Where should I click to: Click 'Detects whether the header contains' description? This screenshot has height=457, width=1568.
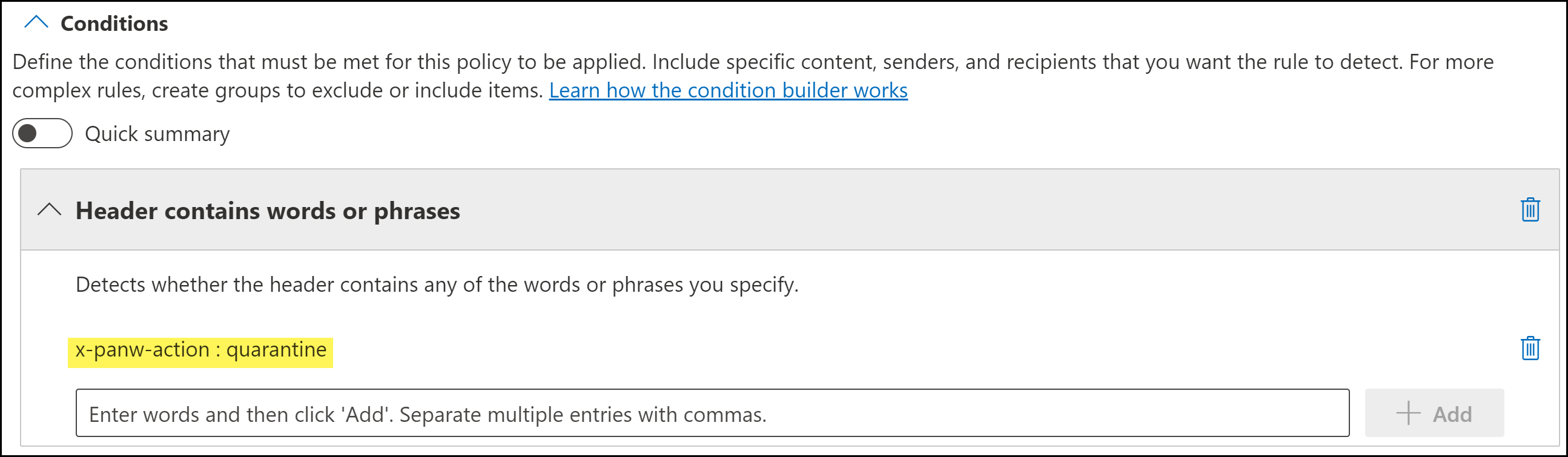click(437, 284)
